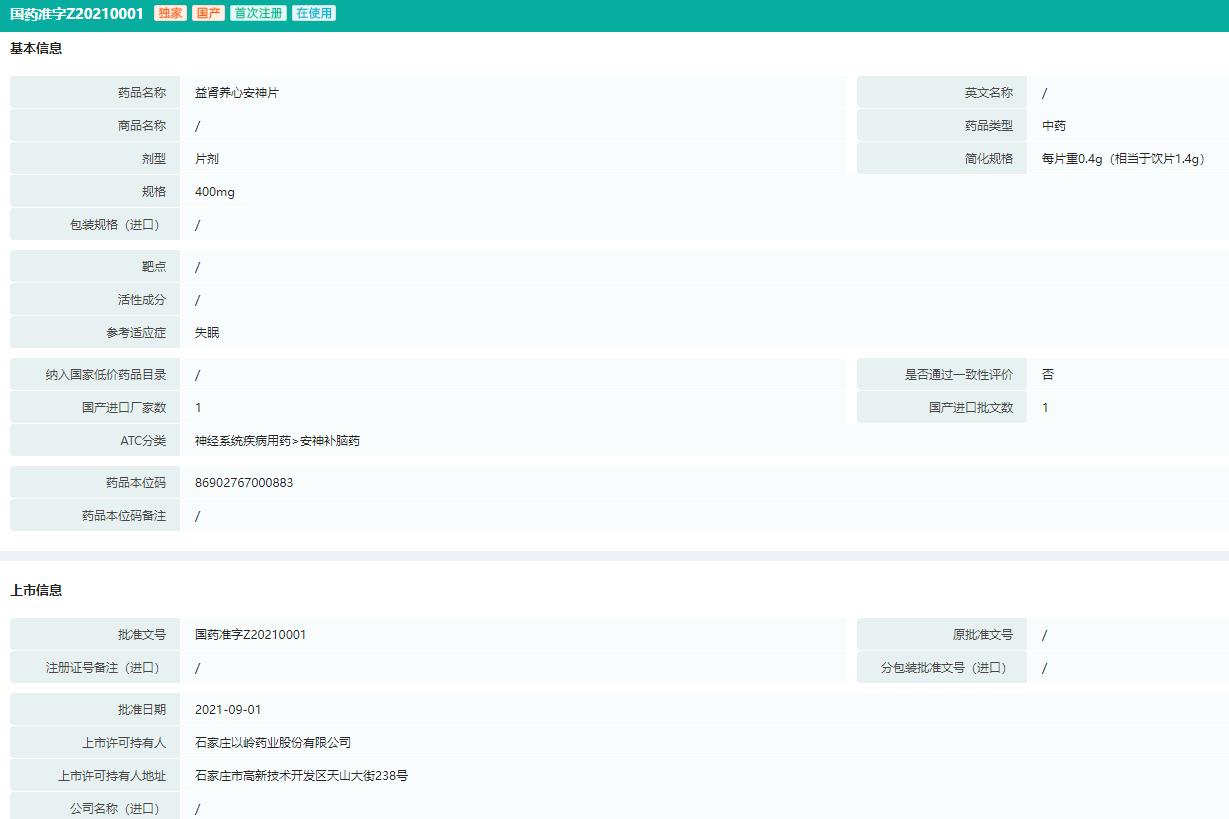
Task: Select simplified spec 每片重0.4g value
Action: pyautogui.click(x=1124, y=159)
